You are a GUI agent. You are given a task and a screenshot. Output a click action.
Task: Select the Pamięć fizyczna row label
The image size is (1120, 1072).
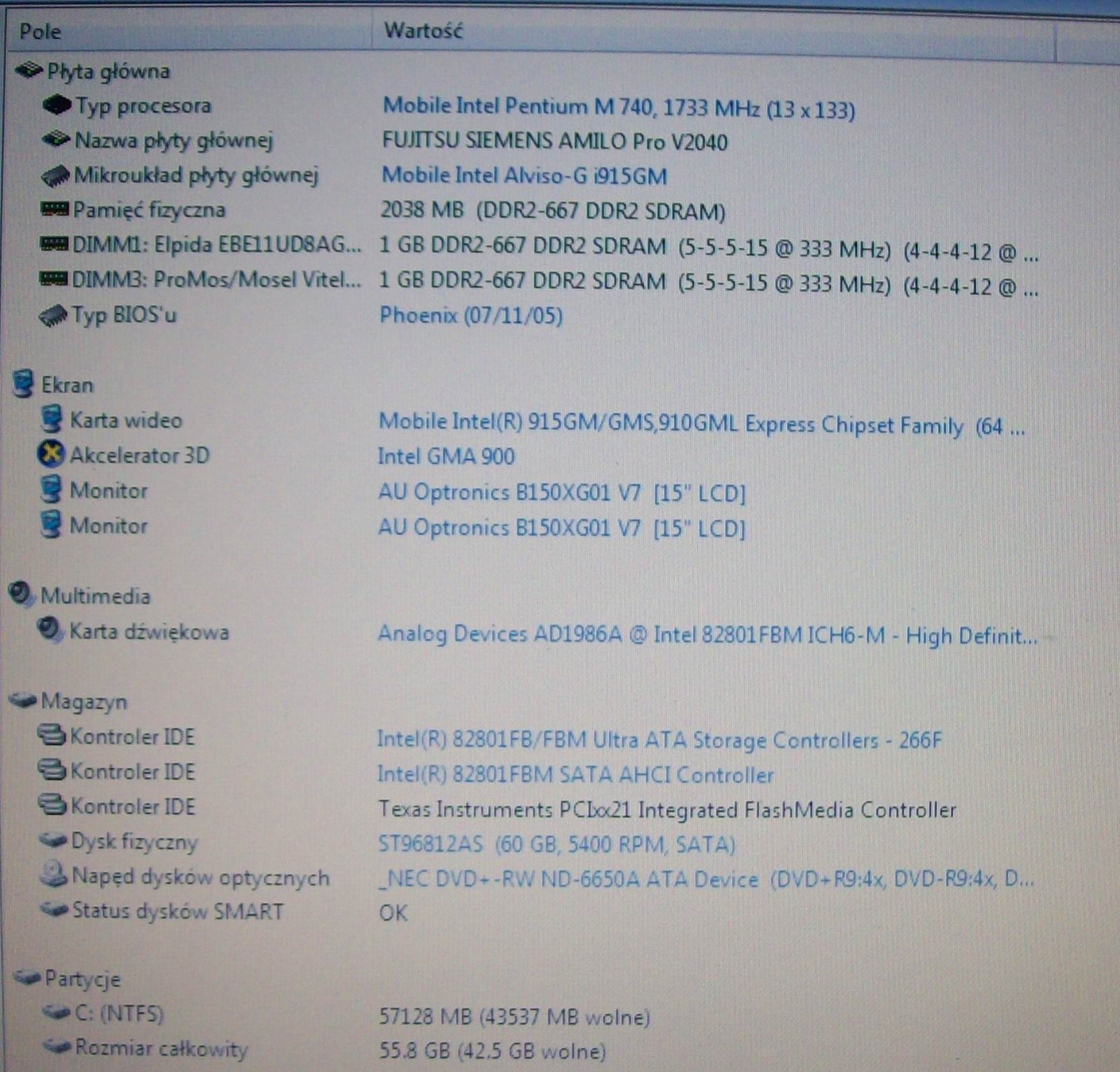(x=150, y=210)
